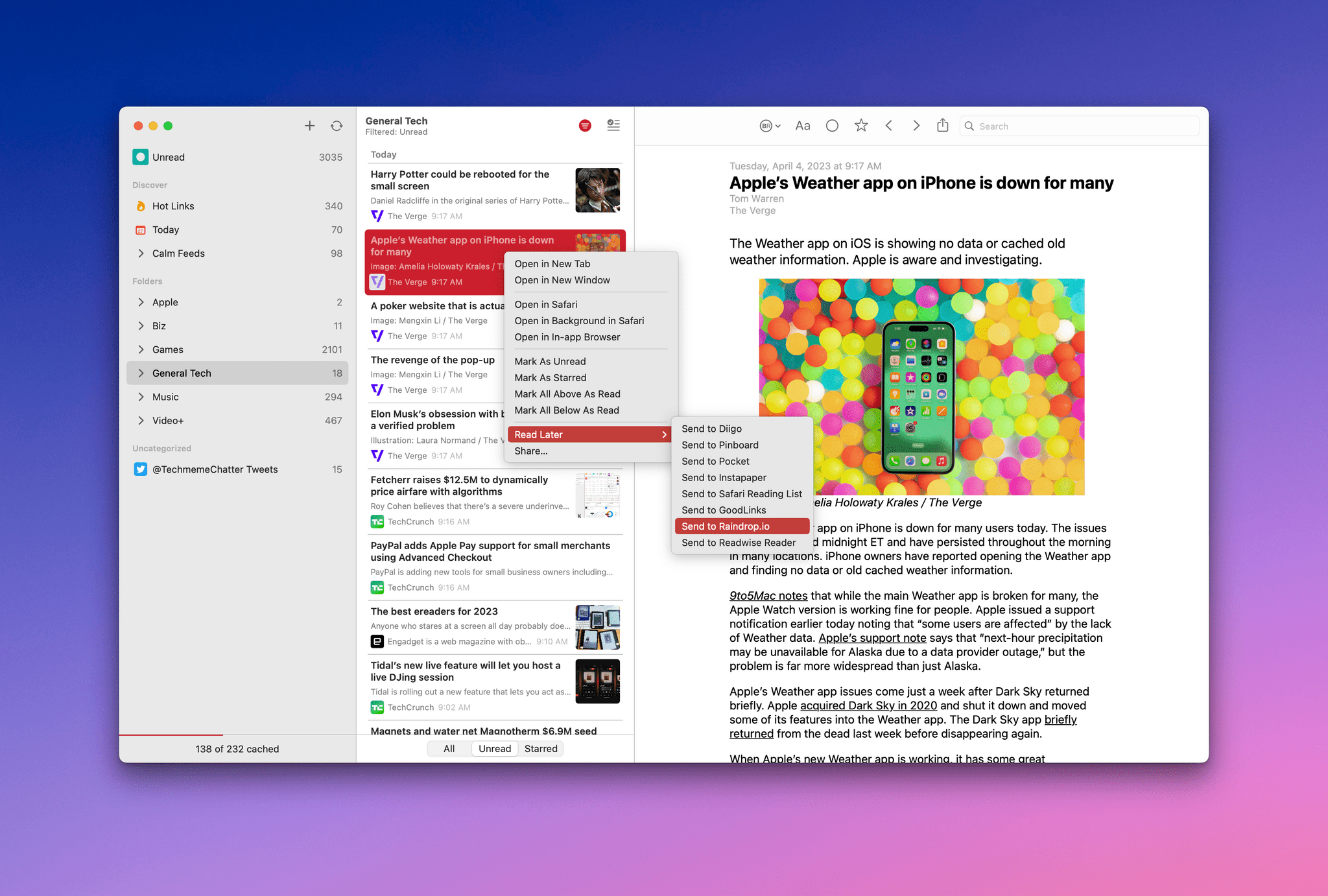Expand the Music folder
This screenshot has height=896, width=1328.
(141, 397)
